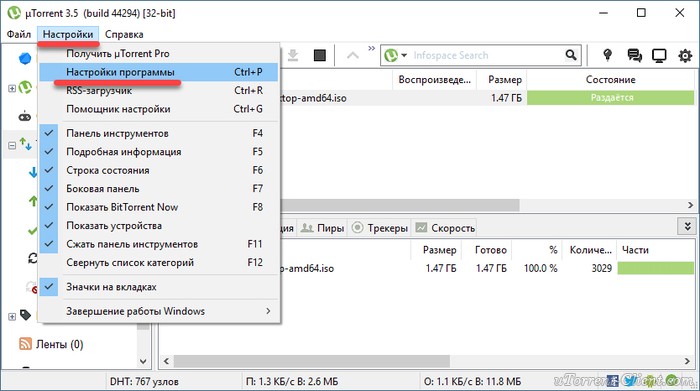
Task: Choose RSS-загрузчик menu entry
Action: (158, 91)
